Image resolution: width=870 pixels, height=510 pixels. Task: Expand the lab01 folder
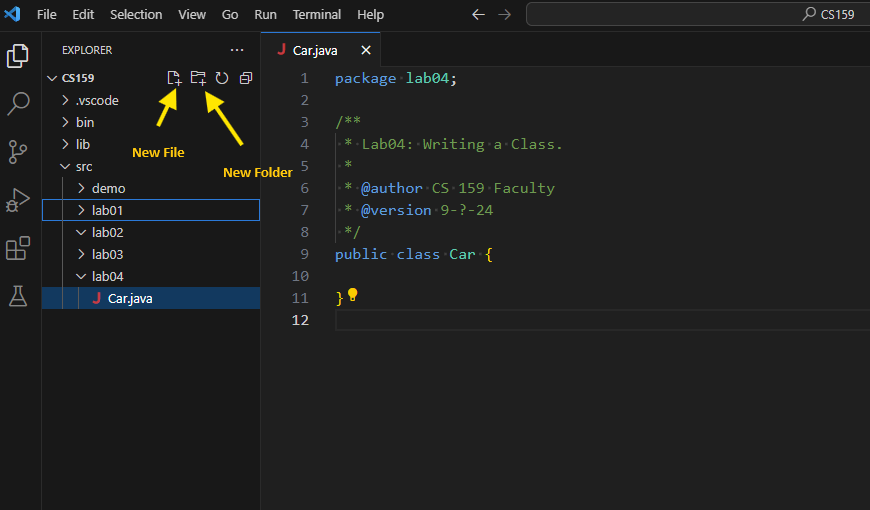click(x=107, y=210)
